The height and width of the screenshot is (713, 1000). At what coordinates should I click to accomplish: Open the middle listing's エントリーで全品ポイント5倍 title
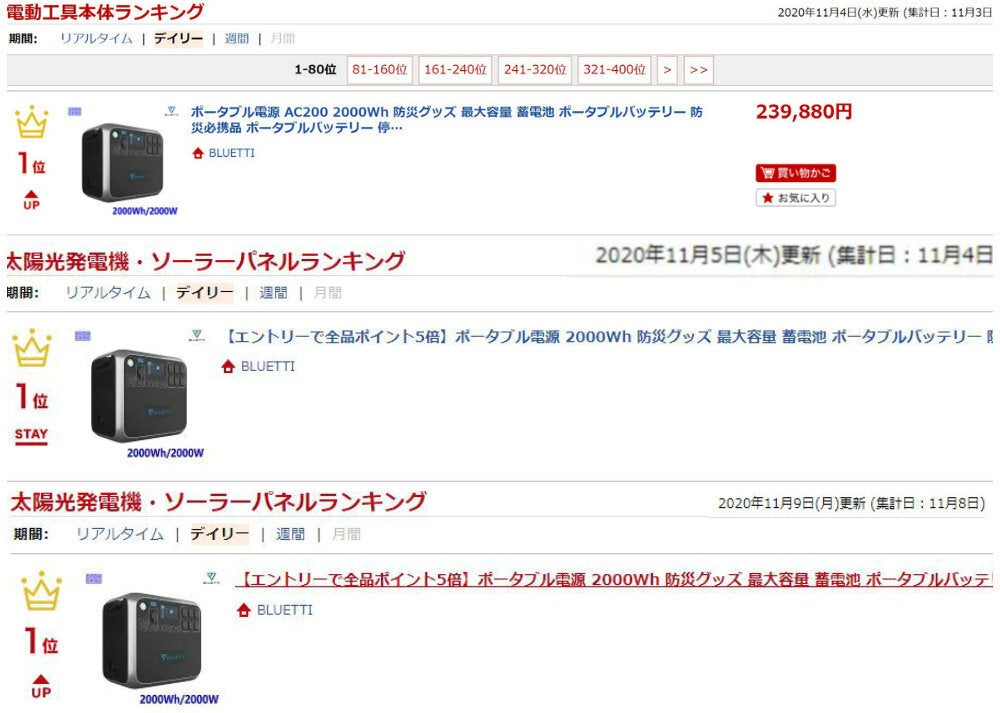606,337
